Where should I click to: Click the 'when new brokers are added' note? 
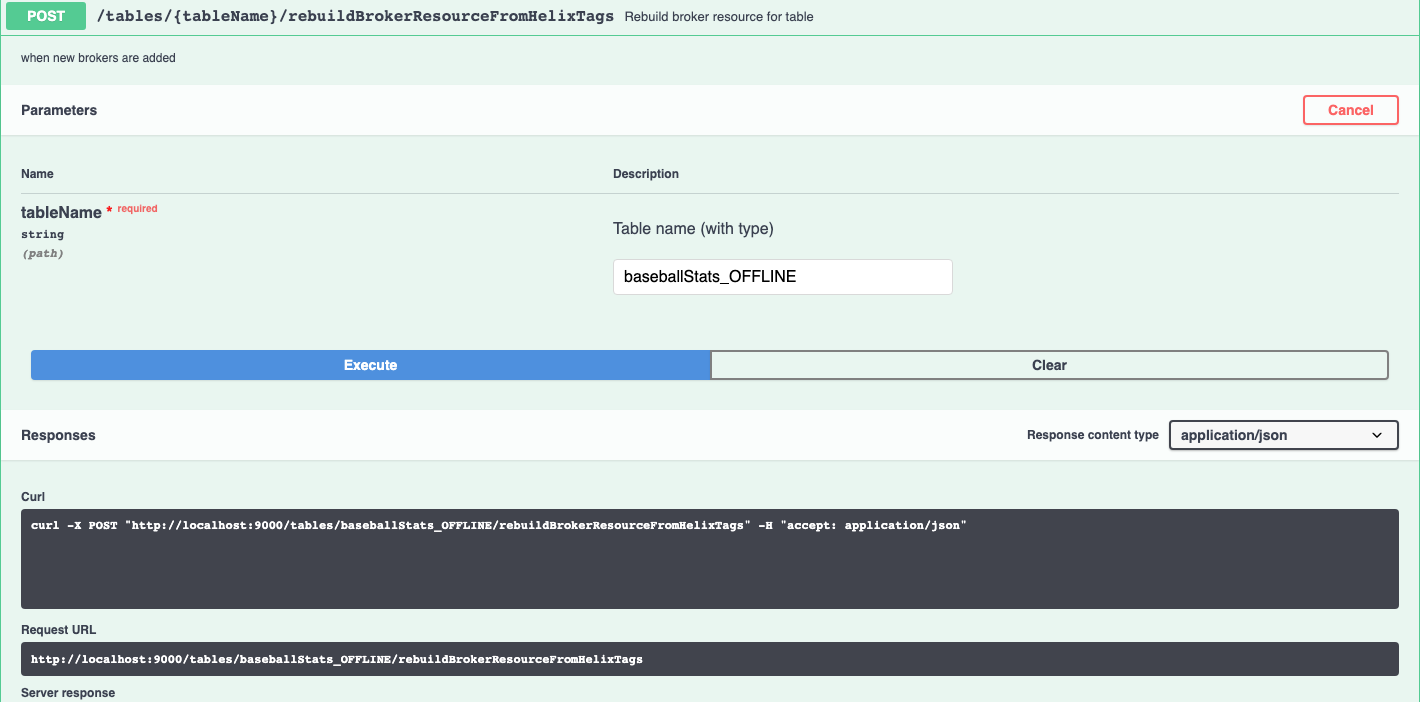[x=98, y=58]
